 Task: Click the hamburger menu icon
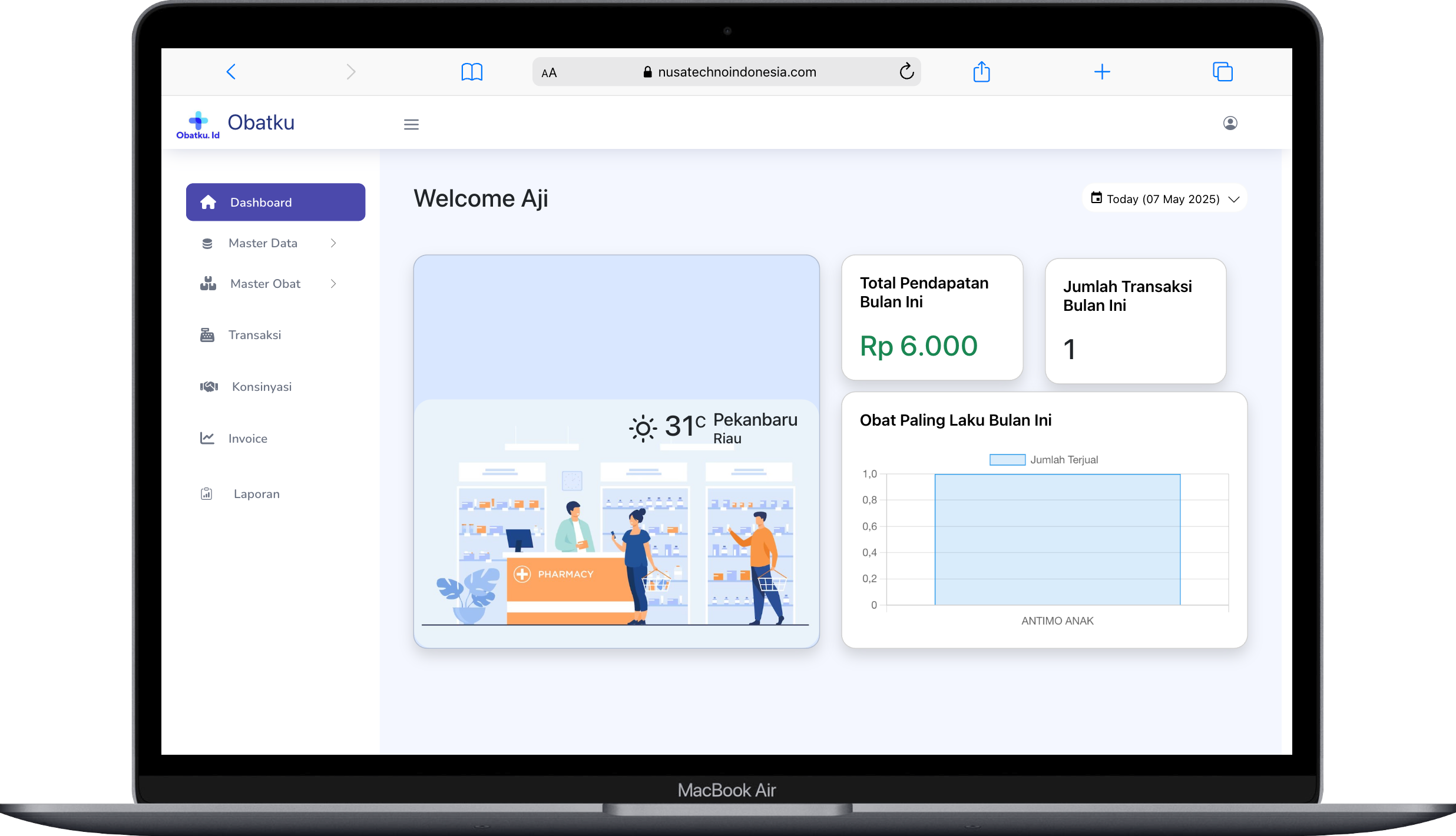[x=411, y=124]
